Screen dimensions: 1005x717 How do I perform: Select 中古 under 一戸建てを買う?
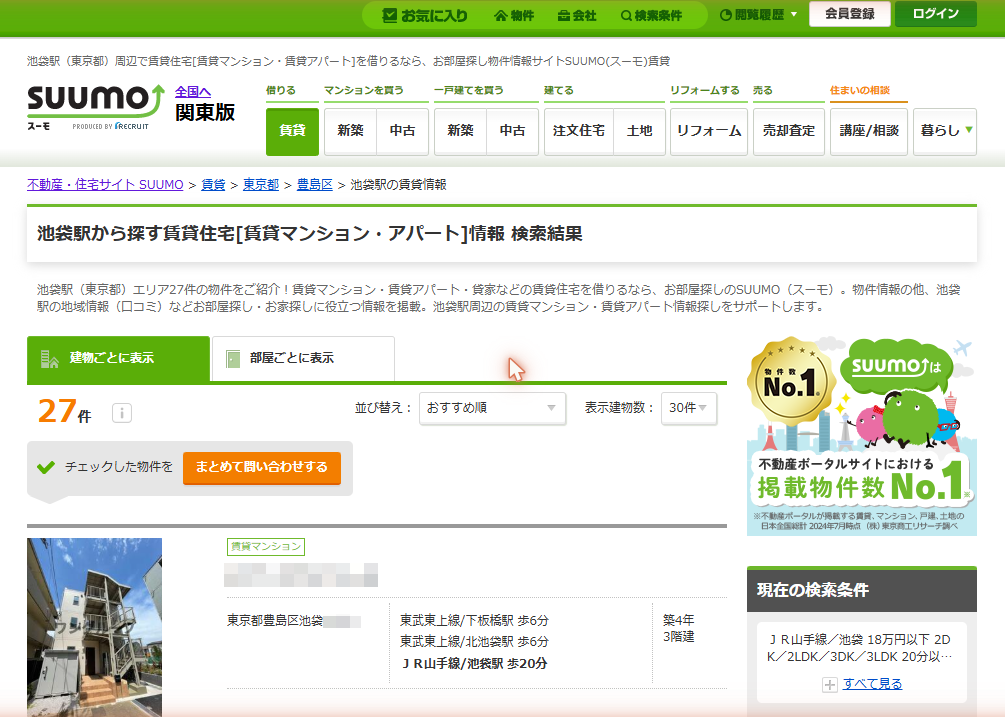click(x=513, y=131)
